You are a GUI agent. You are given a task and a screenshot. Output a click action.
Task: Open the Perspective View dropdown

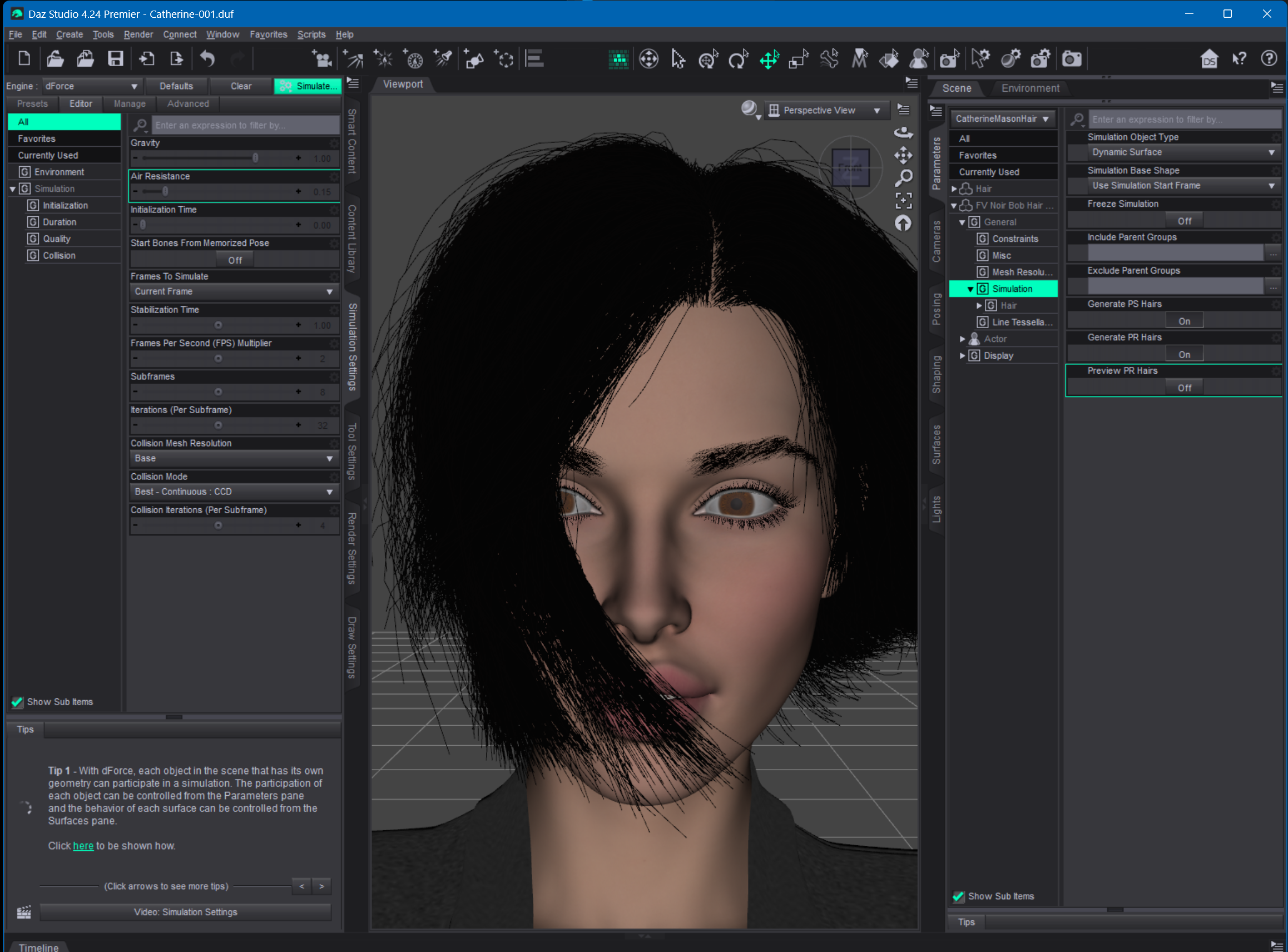coord(824,111)
